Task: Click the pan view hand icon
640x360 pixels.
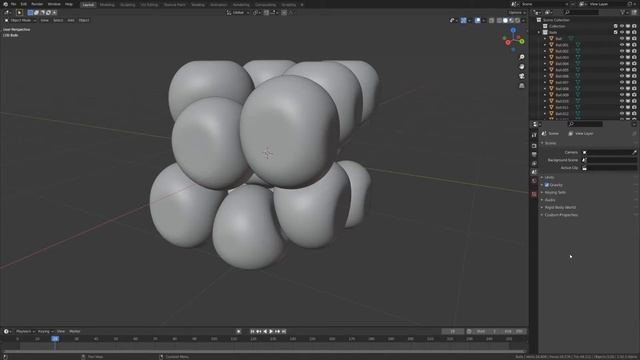Action: pyautogui.click(x=522, y=67)
